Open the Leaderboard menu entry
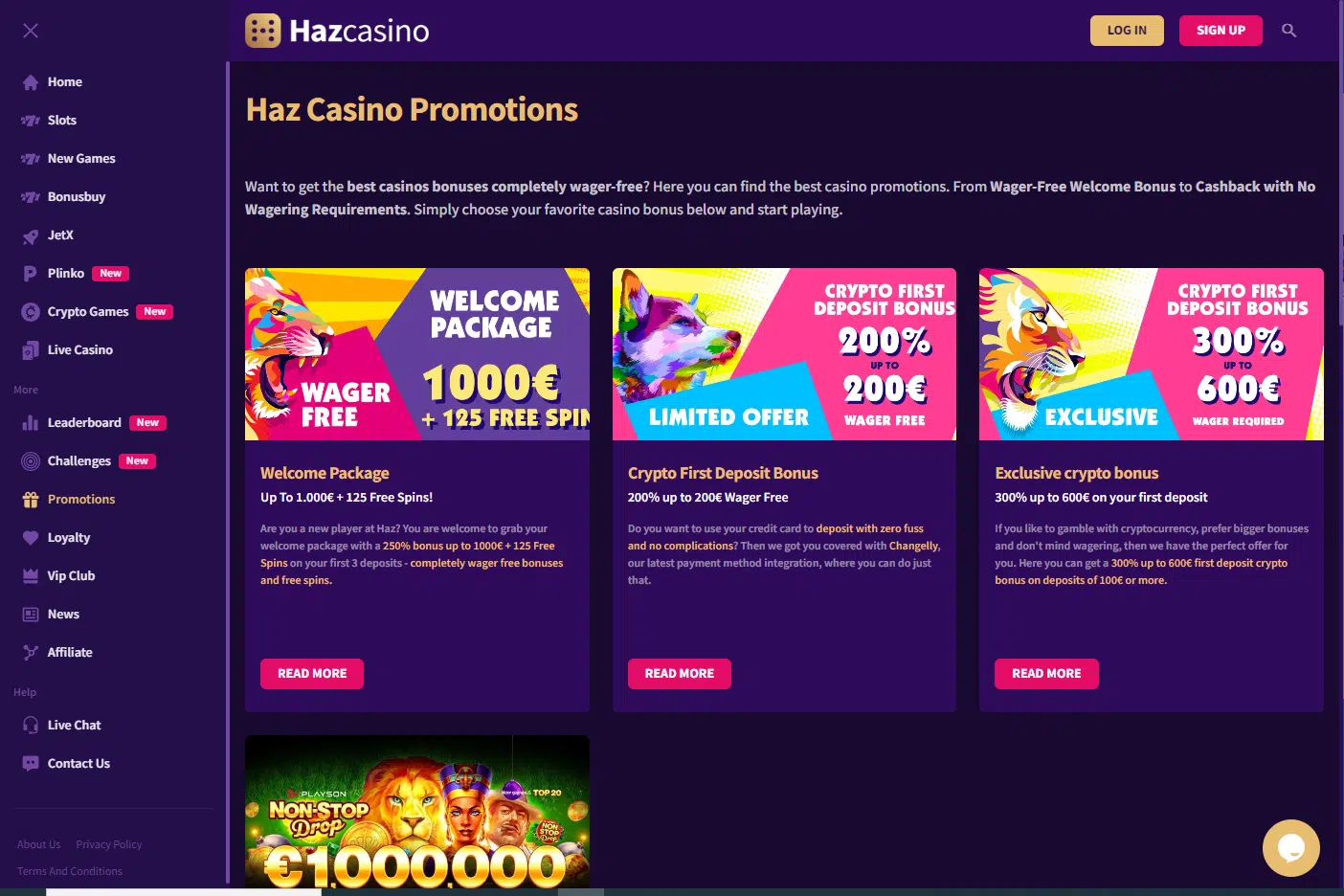Image resolution: width=1344 pixels, height=896 pixels. [84, 423]
